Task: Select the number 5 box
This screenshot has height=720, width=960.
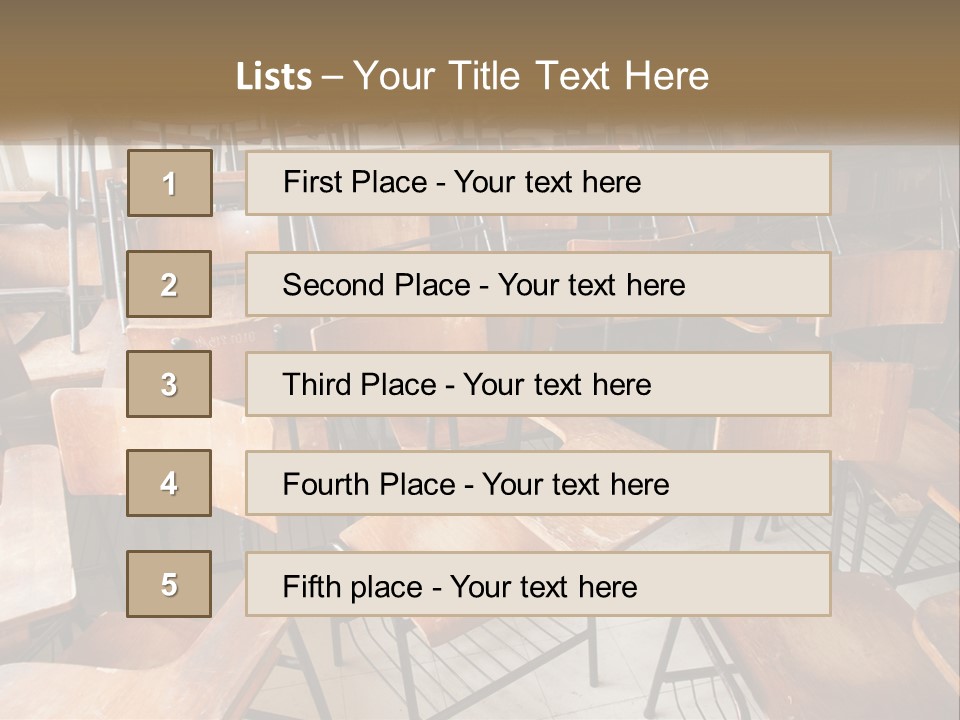Action: pyautogui.click(x=169, y=583)
